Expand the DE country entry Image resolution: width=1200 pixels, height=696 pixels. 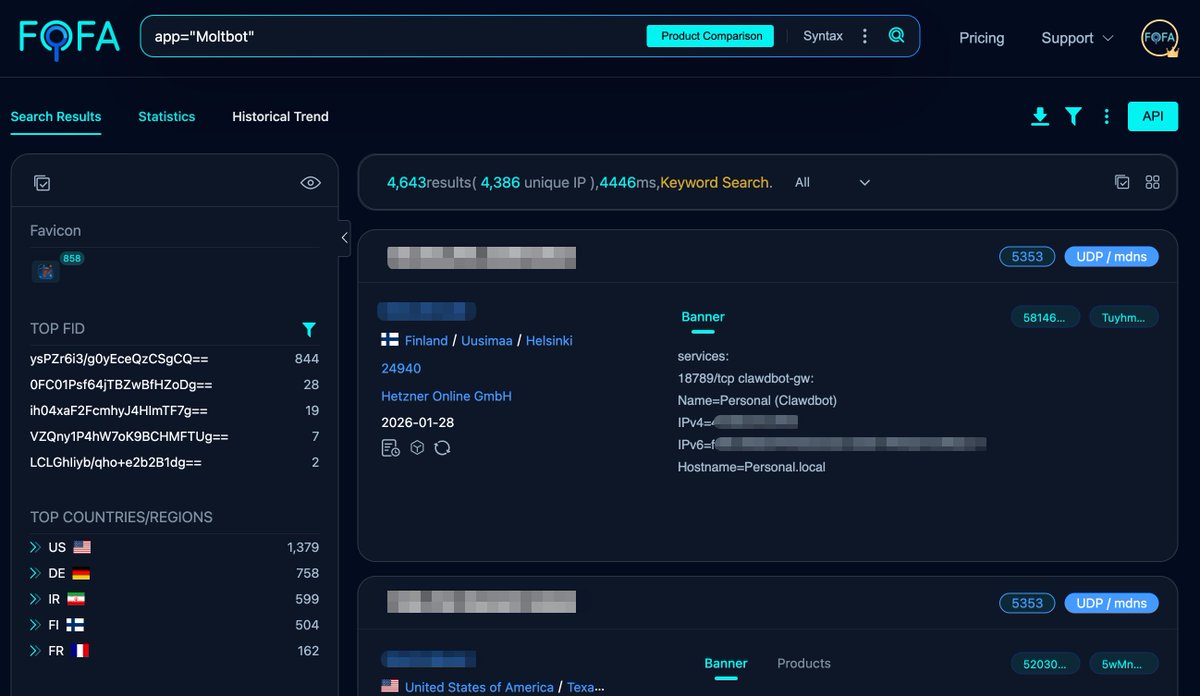point(36,573)
